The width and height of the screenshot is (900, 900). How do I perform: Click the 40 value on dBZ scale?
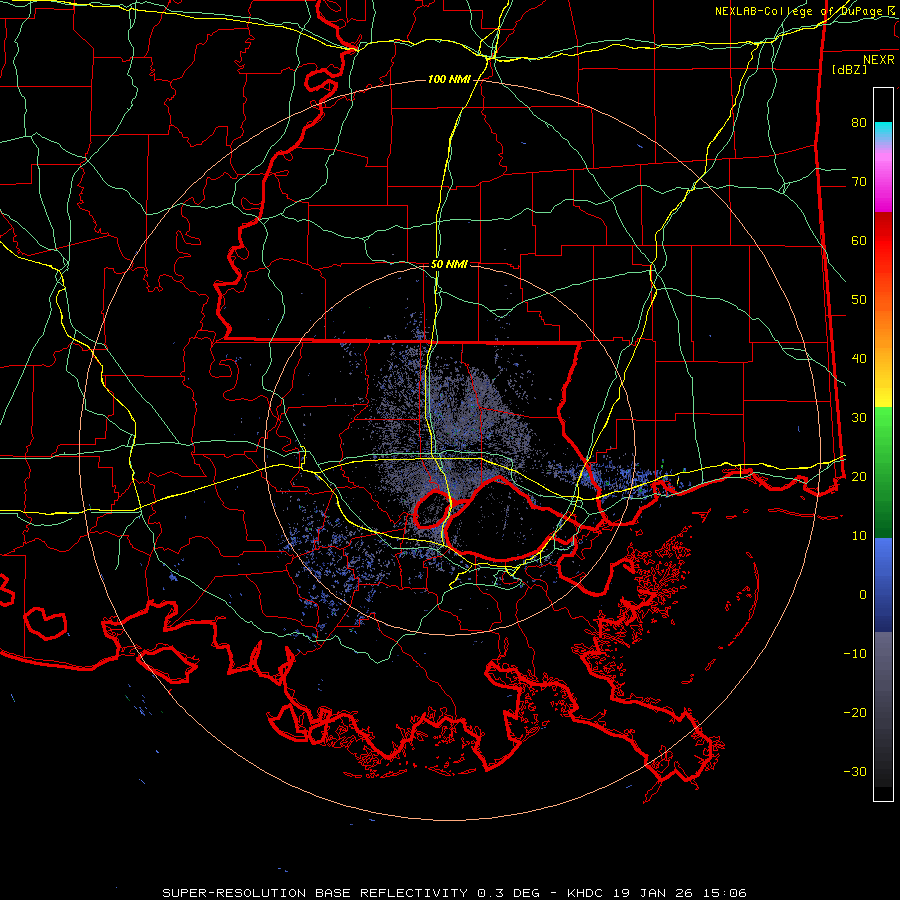click(859, 358)
